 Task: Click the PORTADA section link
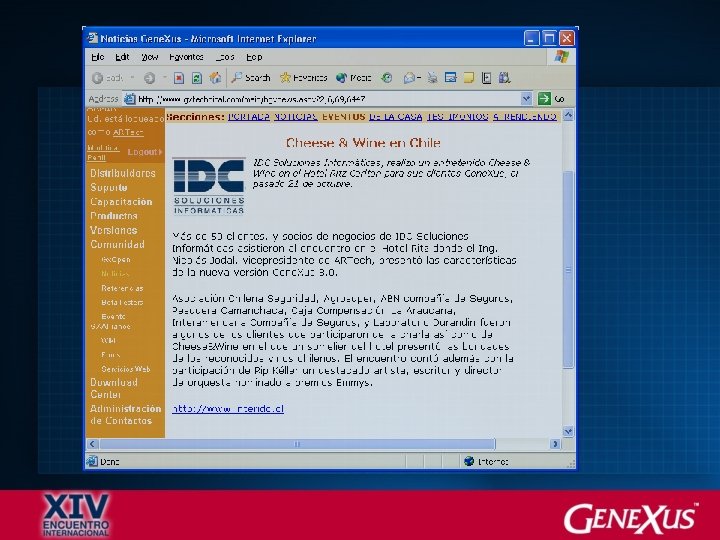coord(249,117)
